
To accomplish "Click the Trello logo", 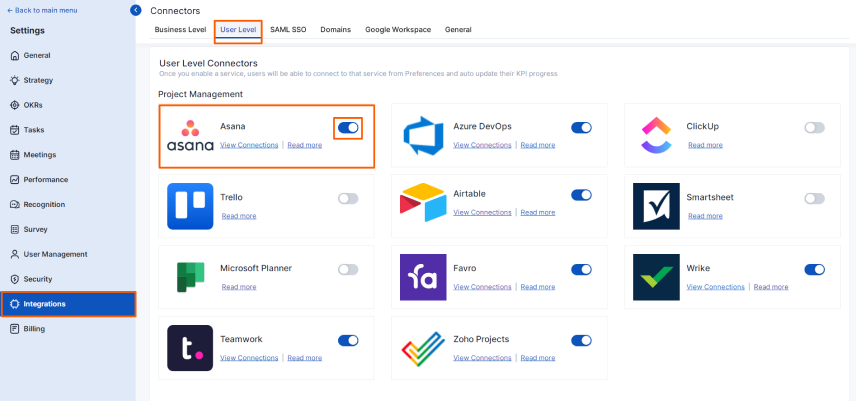I will pos(190,206).
